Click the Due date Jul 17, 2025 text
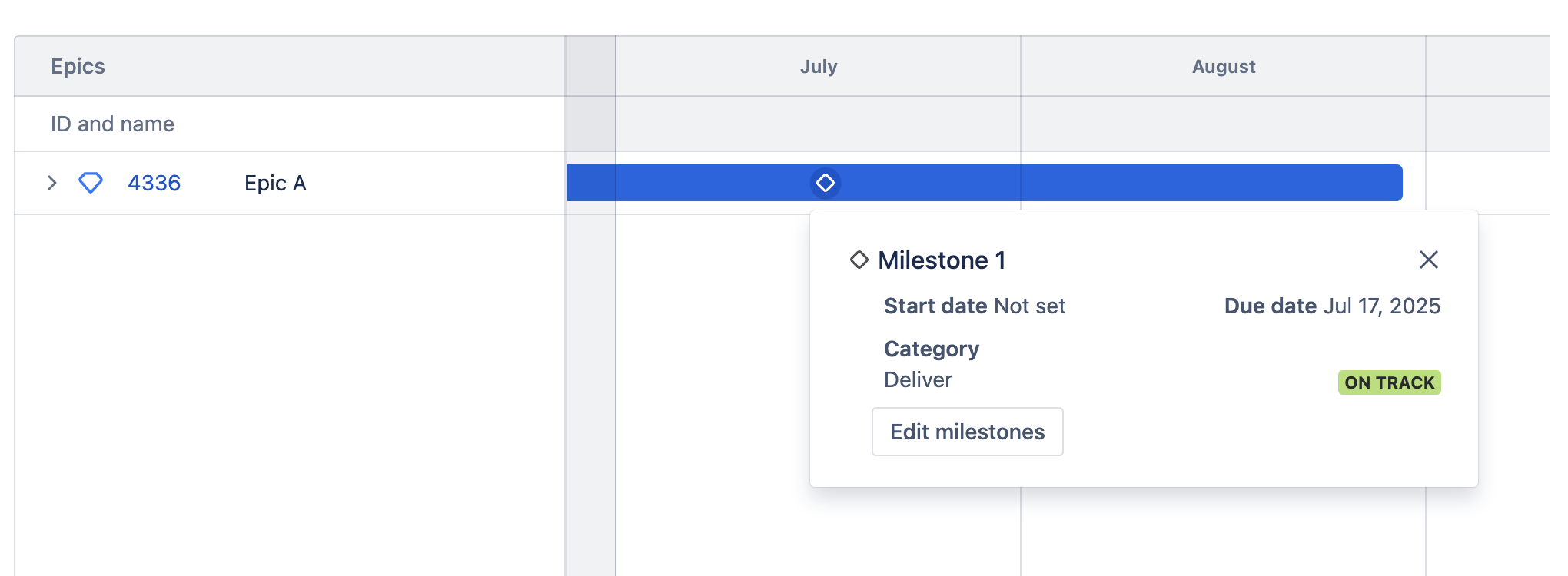Viewport: 1568px width, 576px height. (1332, 306)
